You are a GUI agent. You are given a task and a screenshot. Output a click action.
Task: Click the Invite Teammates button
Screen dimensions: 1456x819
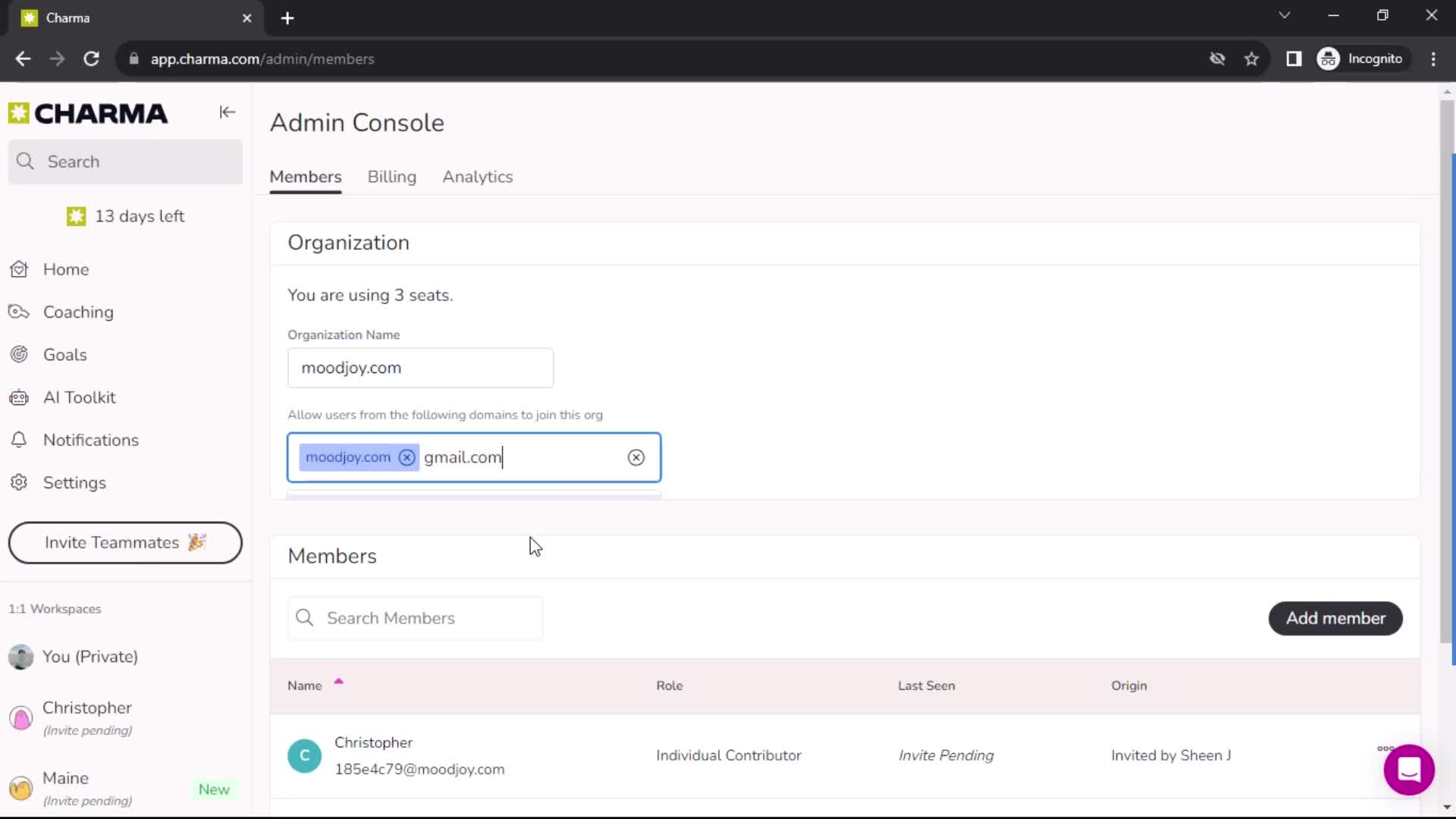click(x=125, y=543)
